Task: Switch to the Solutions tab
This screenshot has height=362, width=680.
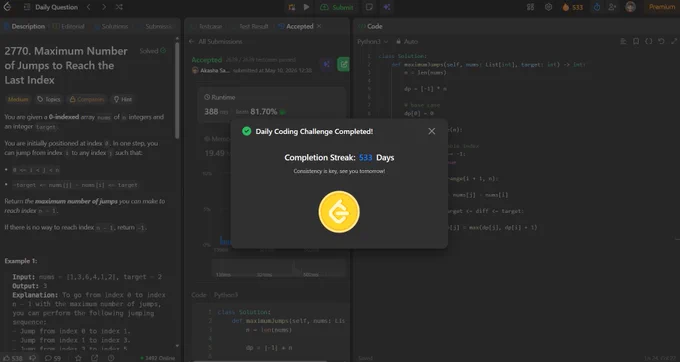Action: pos(111,26)
